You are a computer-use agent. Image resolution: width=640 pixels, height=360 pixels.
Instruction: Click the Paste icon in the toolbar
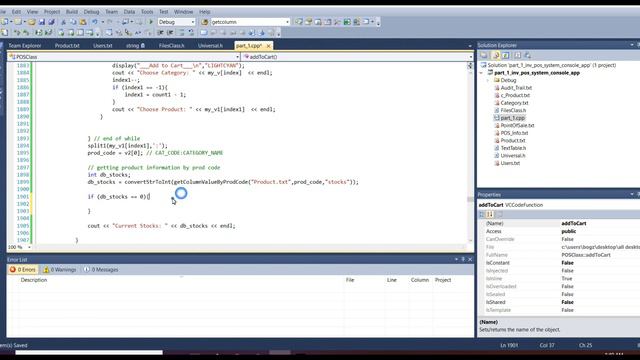click(x=83, y=22)
